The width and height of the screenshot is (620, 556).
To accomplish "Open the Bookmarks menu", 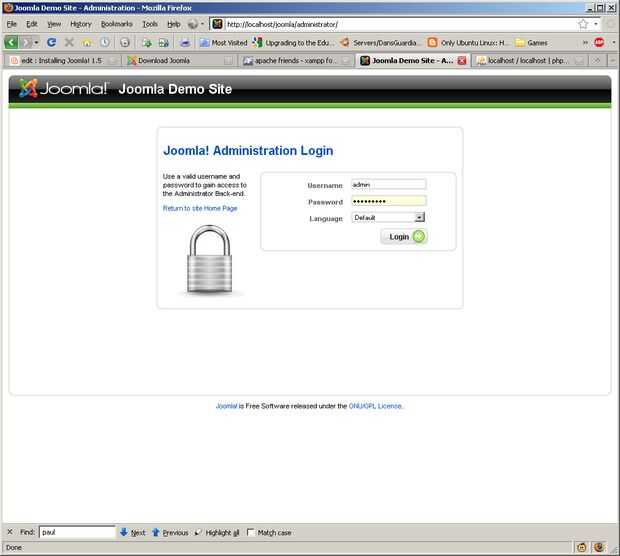I will [117, 24].
